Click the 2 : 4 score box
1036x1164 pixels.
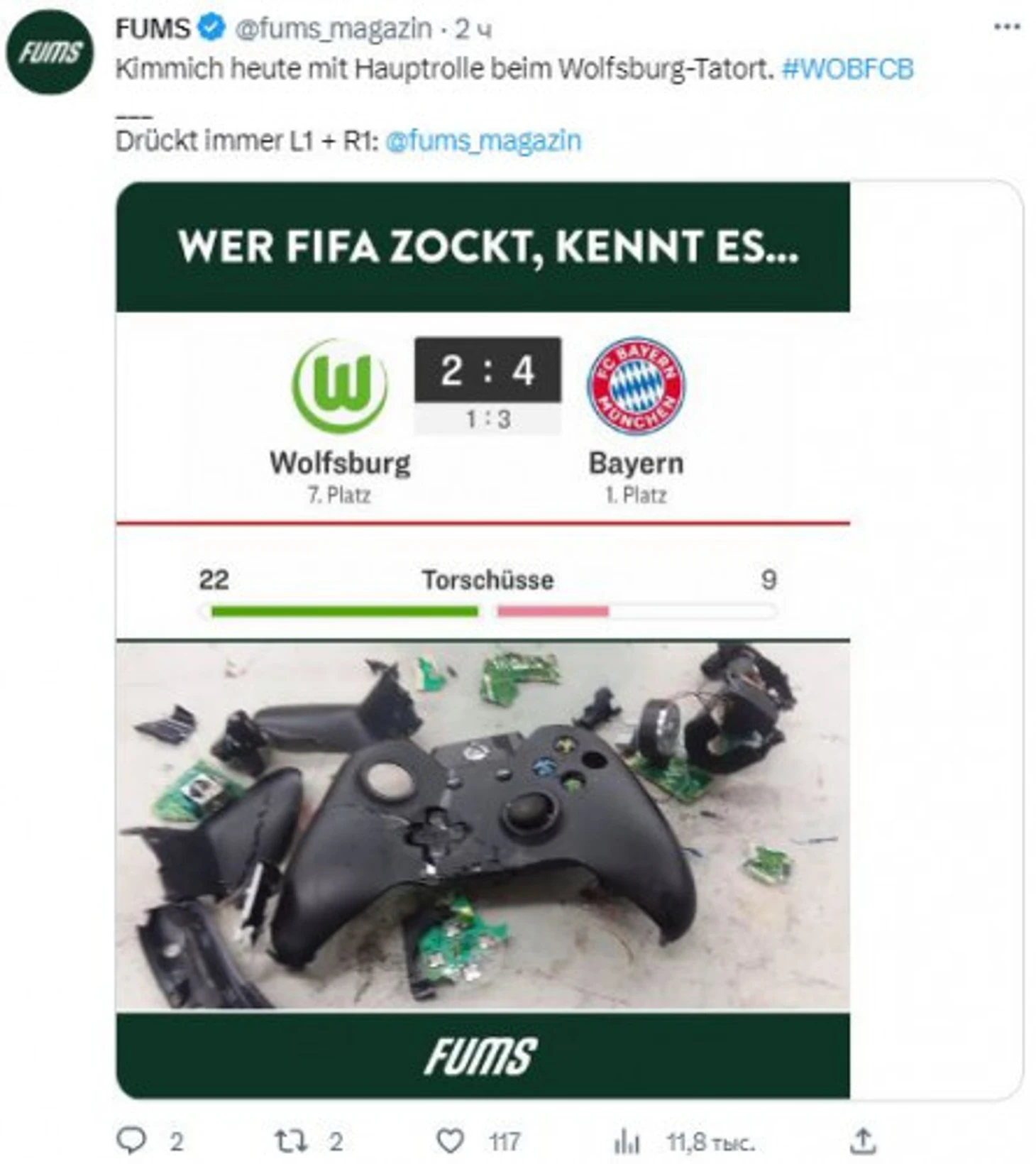[x=488, y=370]
